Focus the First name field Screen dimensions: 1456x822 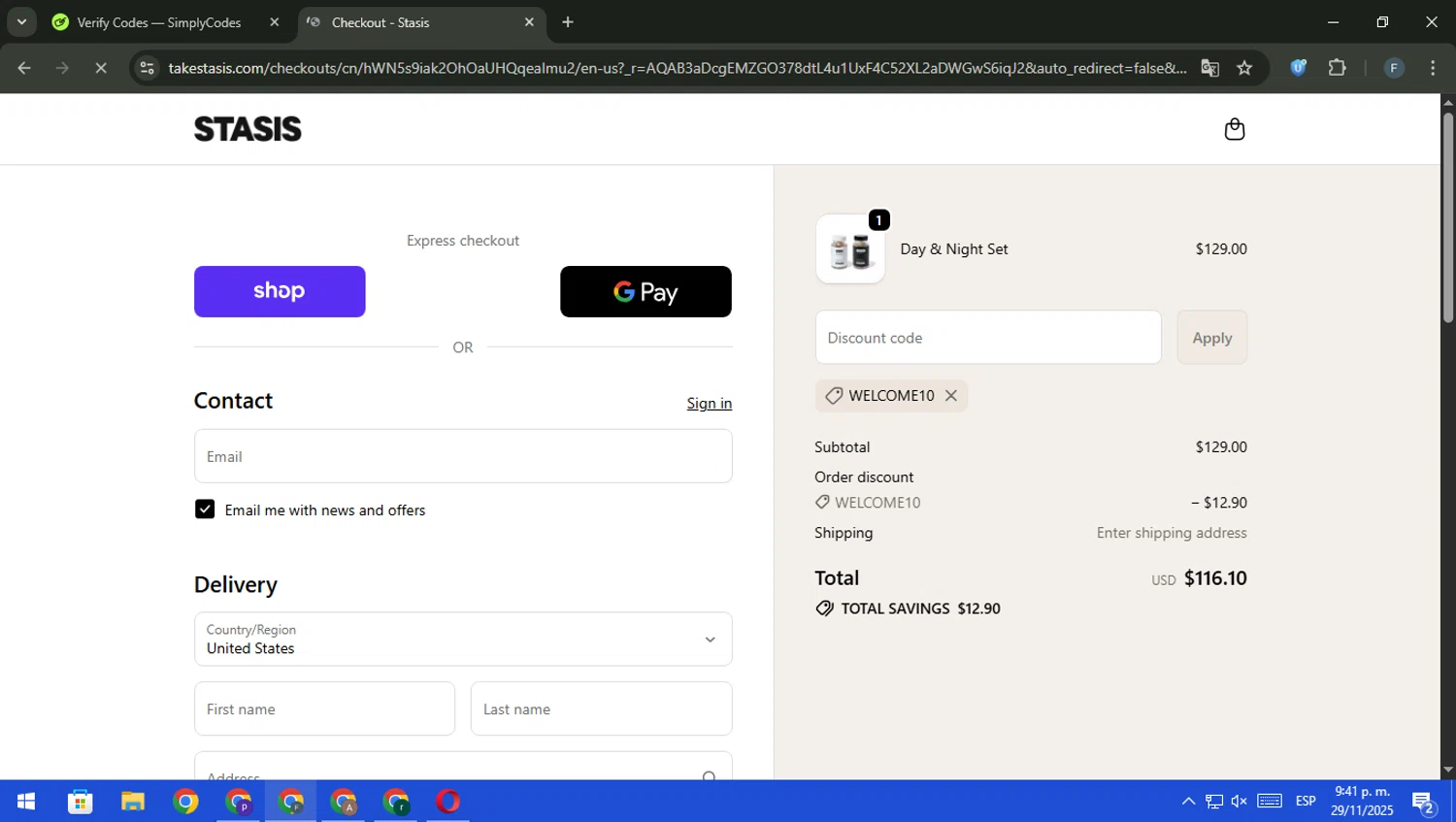coord(324,708)
